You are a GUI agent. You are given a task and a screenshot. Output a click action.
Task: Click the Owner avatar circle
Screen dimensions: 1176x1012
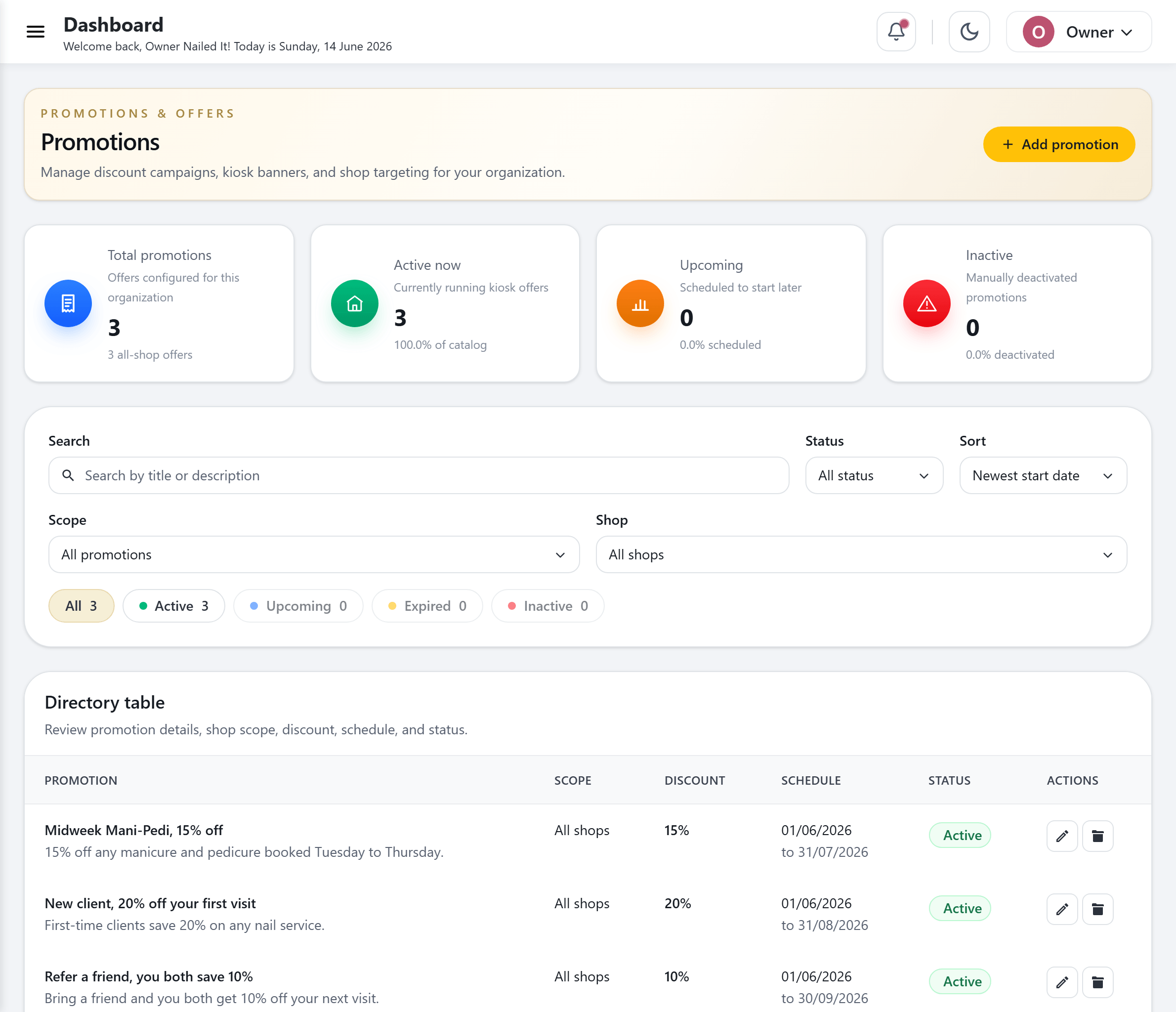point(1038,32)
